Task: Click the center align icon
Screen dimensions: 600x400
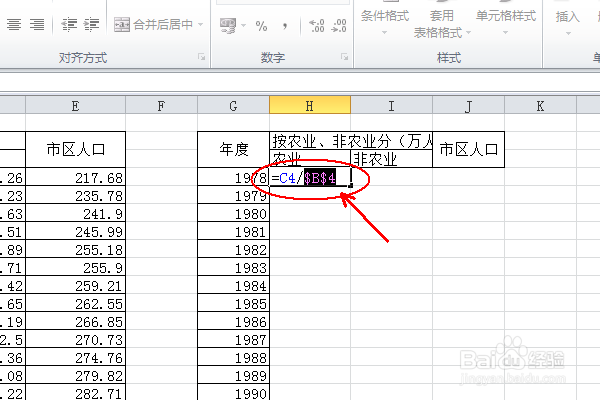Action: (x=14, y=24)
